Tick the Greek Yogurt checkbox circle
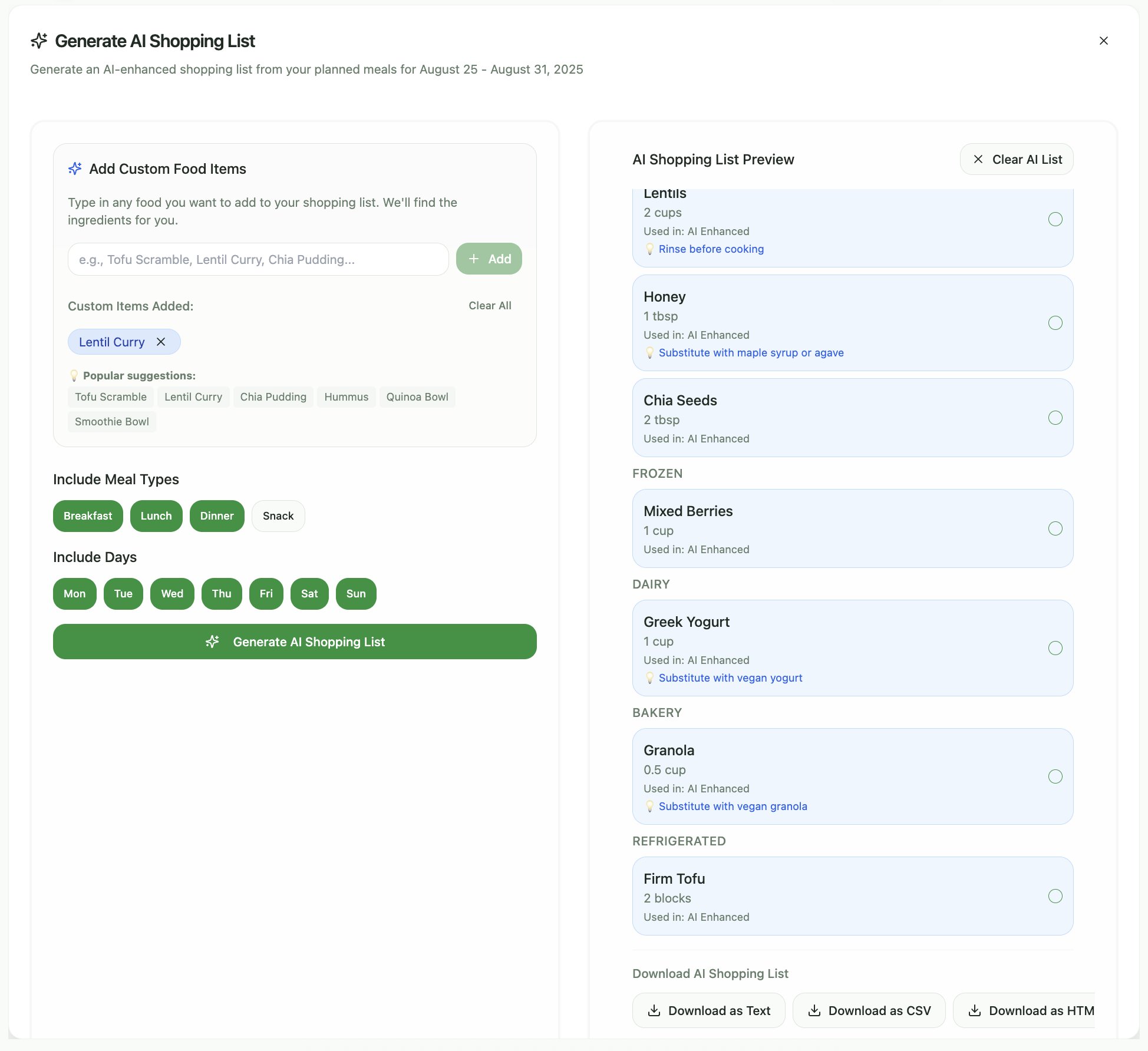Viewport: 1148px width, 1051px height. point(1055,648)
